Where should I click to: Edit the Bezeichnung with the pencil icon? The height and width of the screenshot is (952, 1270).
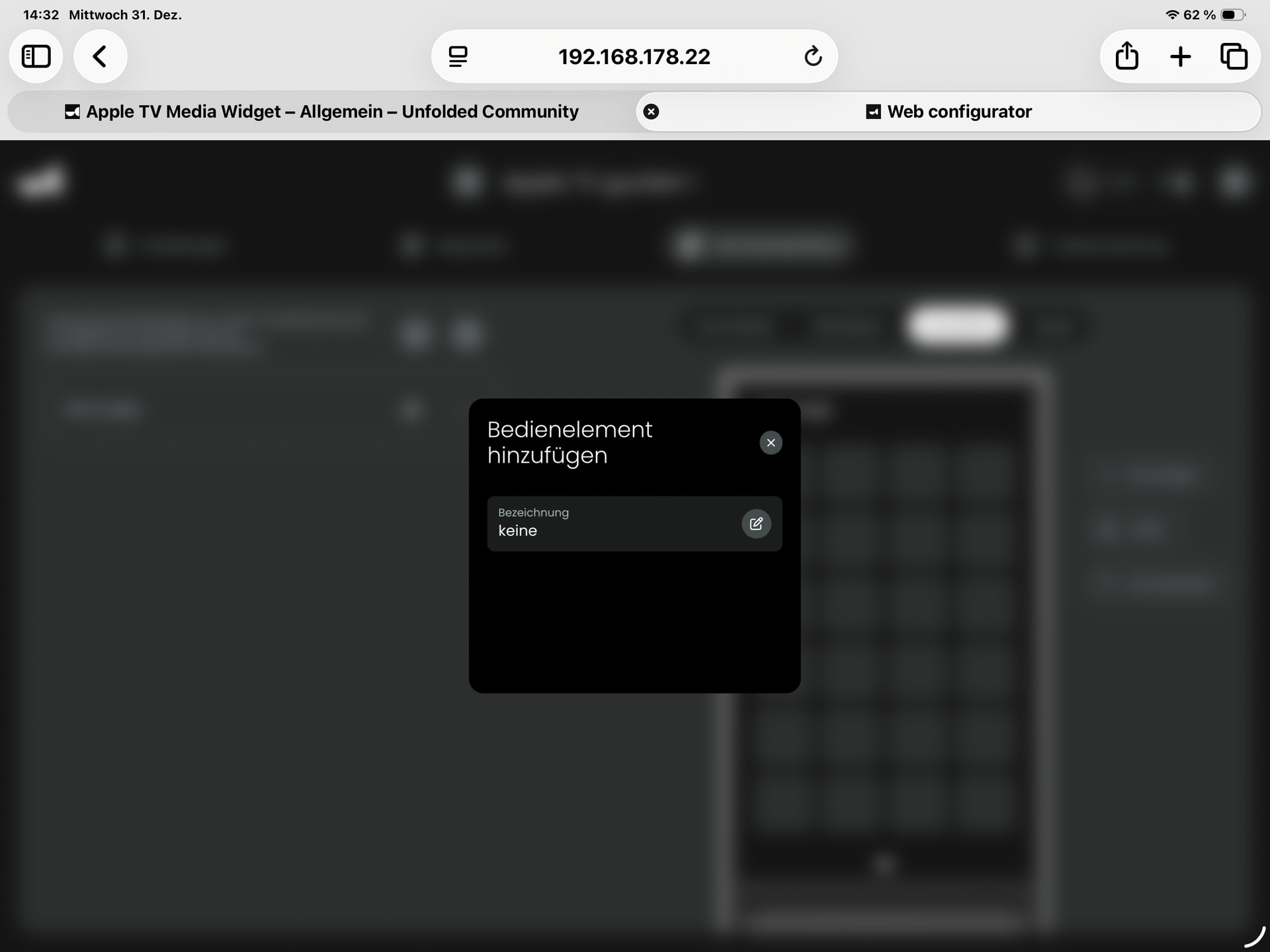click(x=756, y=524)
